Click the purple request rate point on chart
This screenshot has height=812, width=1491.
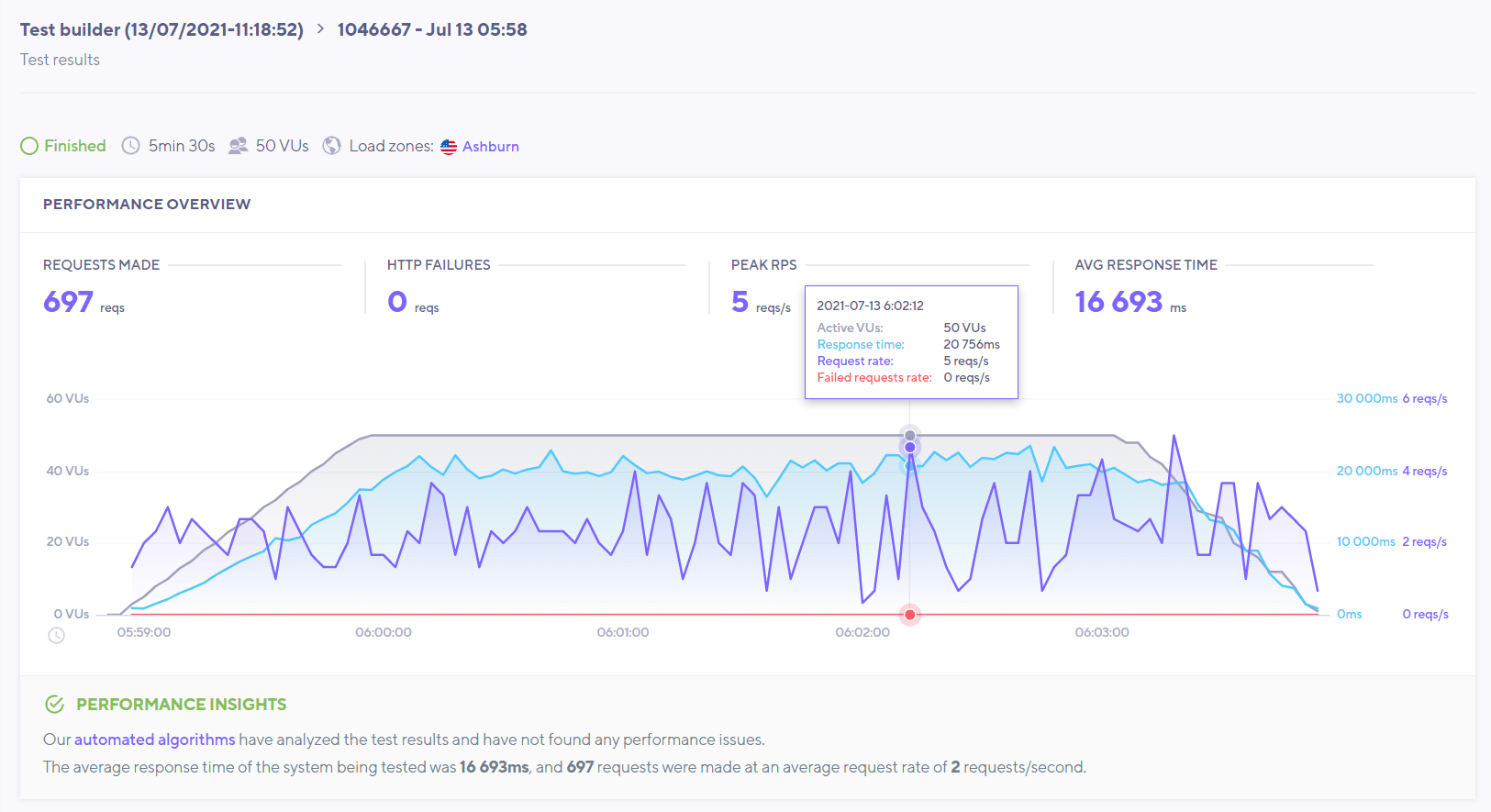tap(909, 448)
